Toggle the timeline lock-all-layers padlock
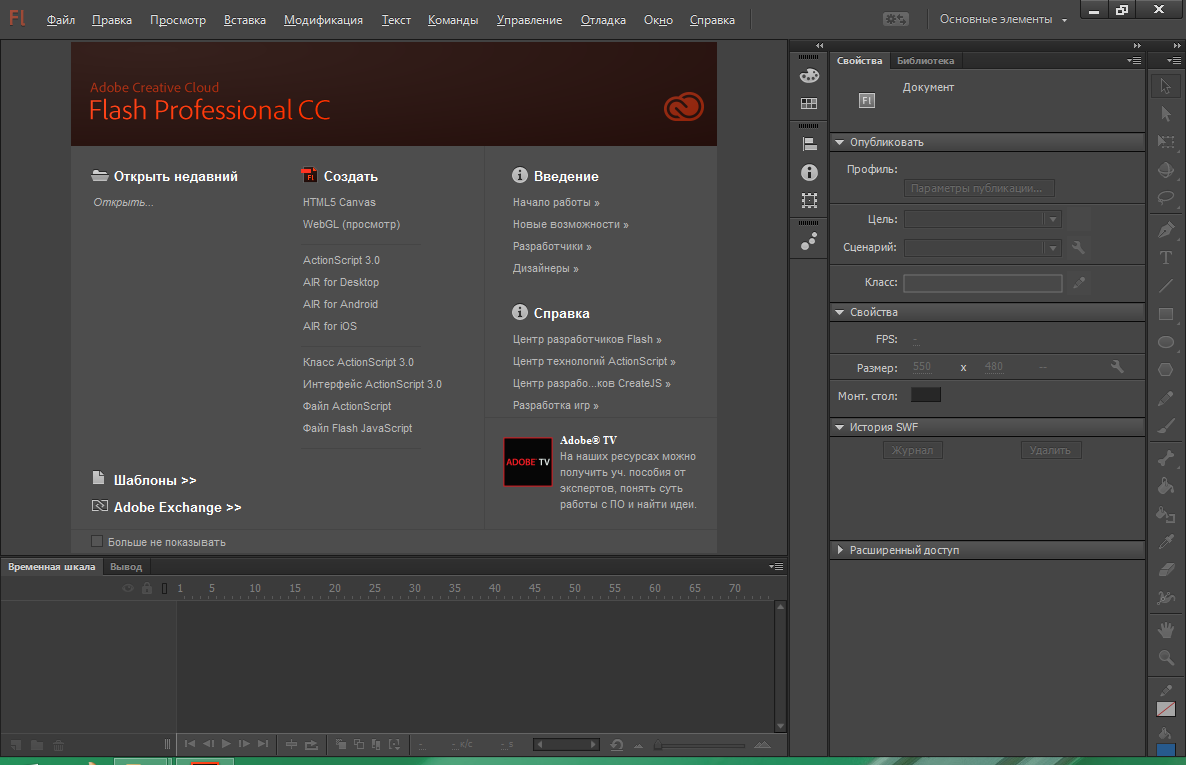This screenshot has width=1186, height=765. pyautogui.click(x=147, y=588)
